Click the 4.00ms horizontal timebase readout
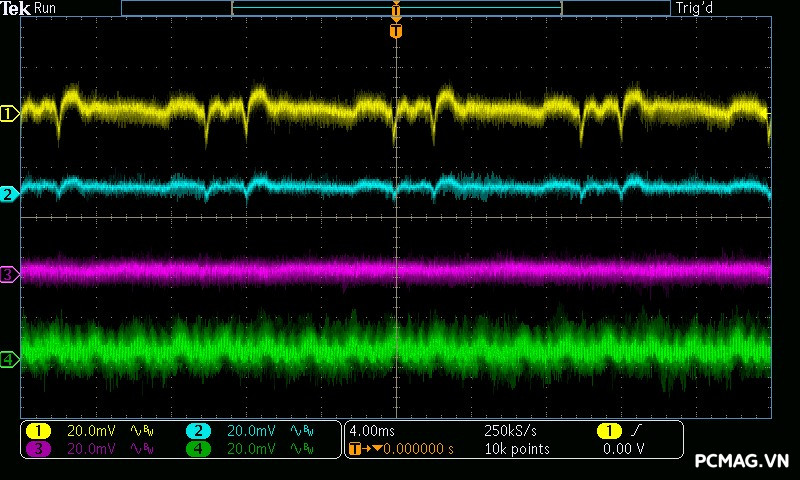This screenshot has height=480, width=800. coord(373,430)
